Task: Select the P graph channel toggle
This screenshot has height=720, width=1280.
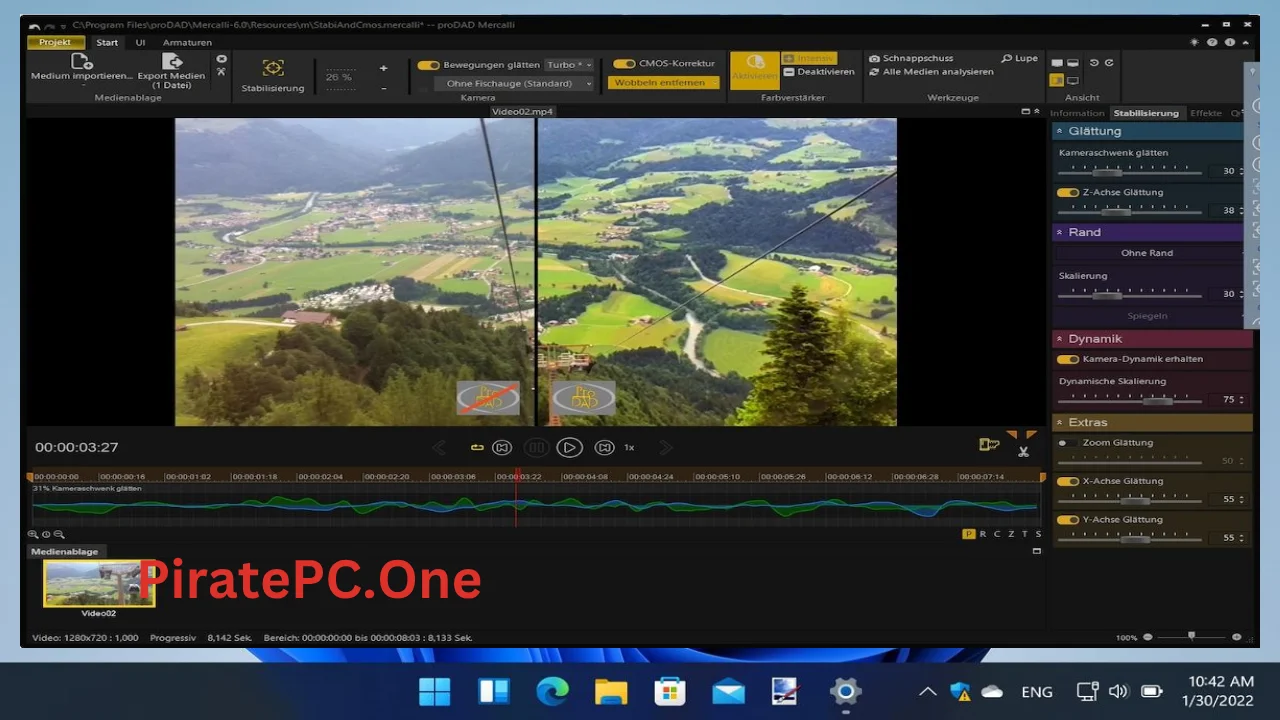Action: 968,534
